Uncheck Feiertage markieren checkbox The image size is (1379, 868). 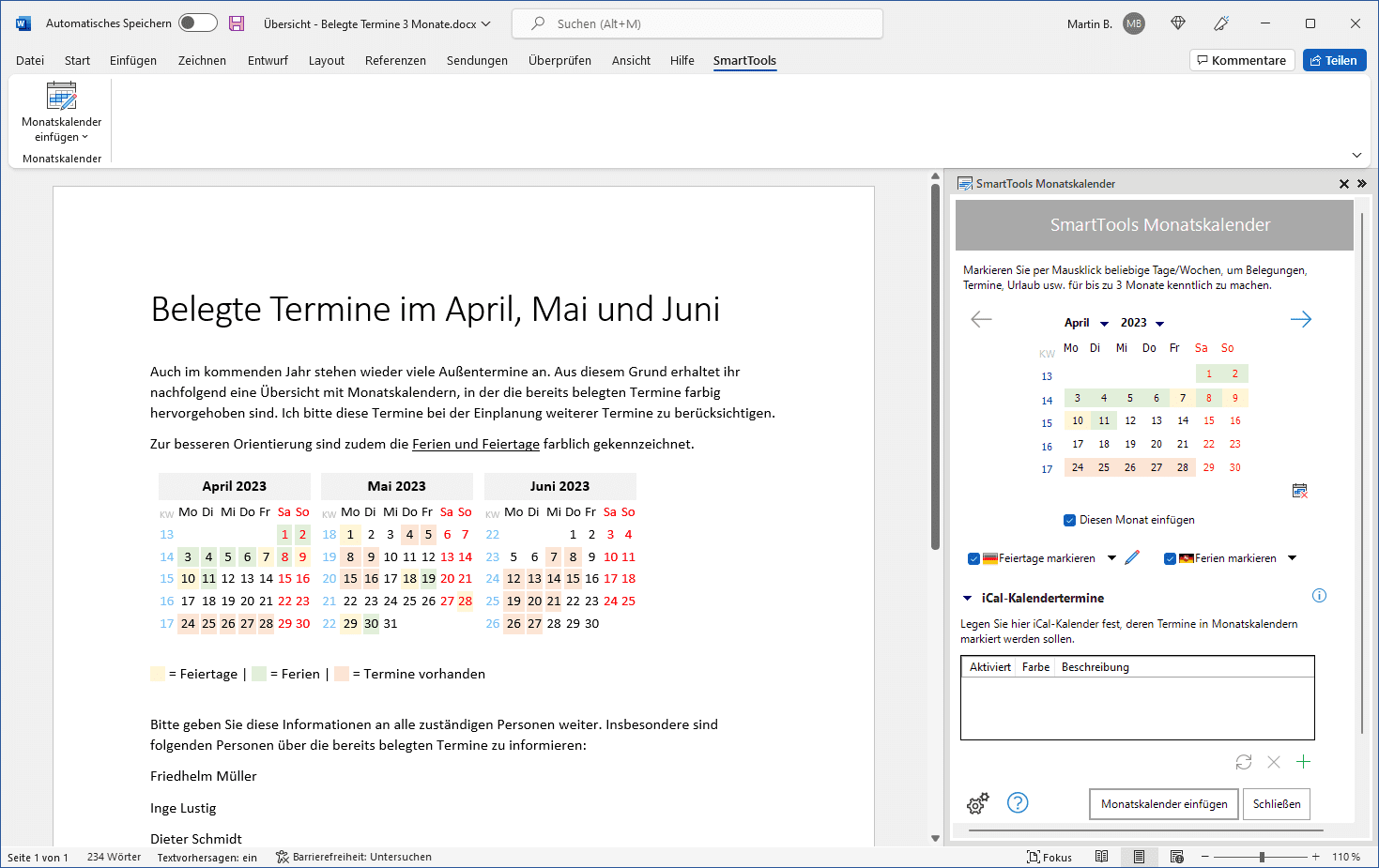coord(973,558)
